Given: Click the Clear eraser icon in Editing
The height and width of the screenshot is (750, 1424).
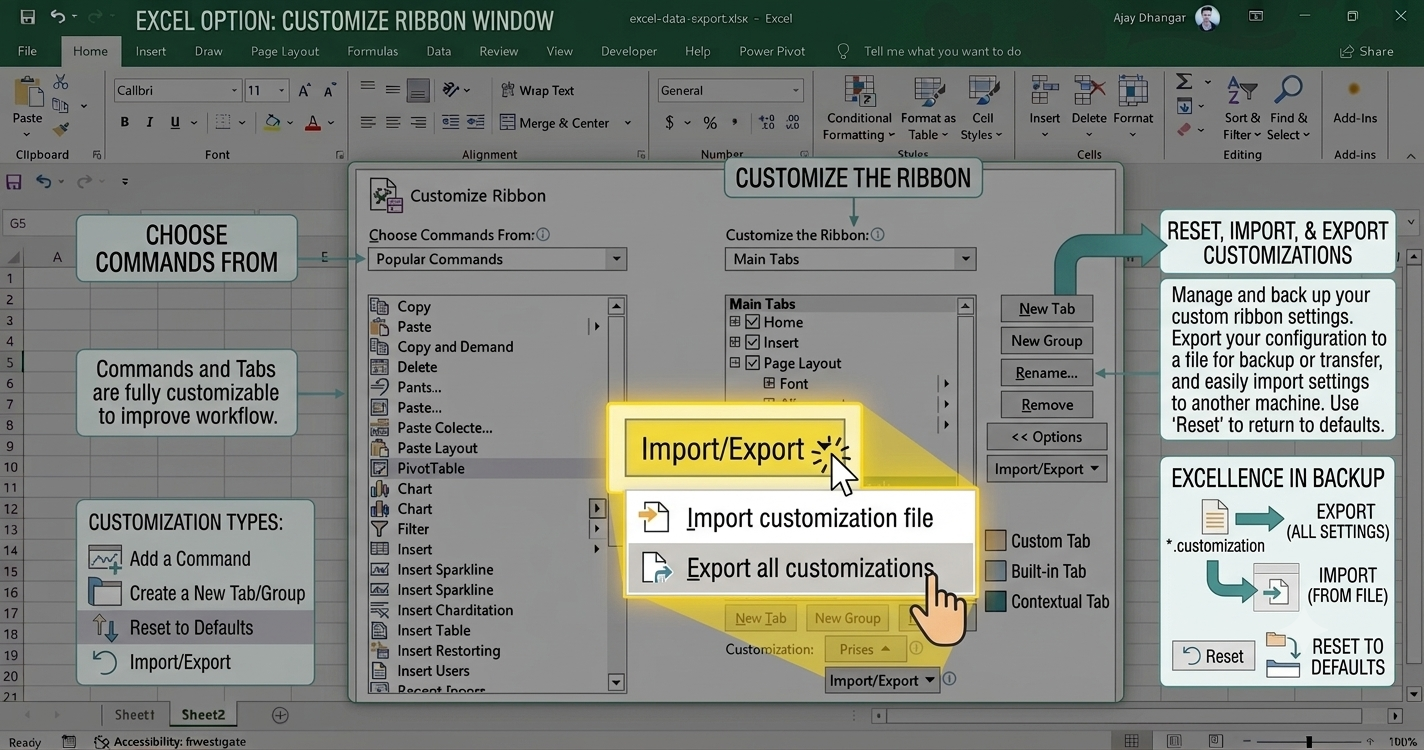Looking at the screenshot, I should 1184,130.
